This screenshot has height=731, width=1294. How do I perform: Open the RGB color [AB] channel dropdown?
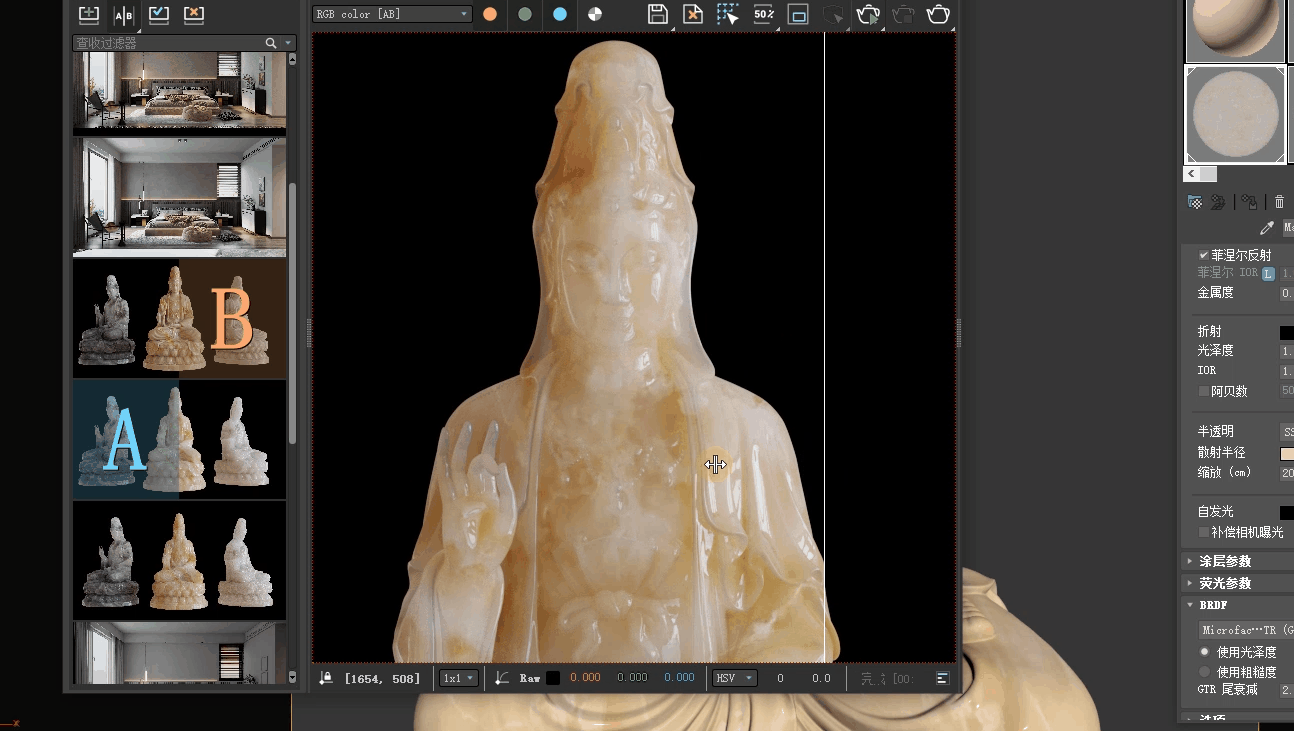[x=392, y=14]
